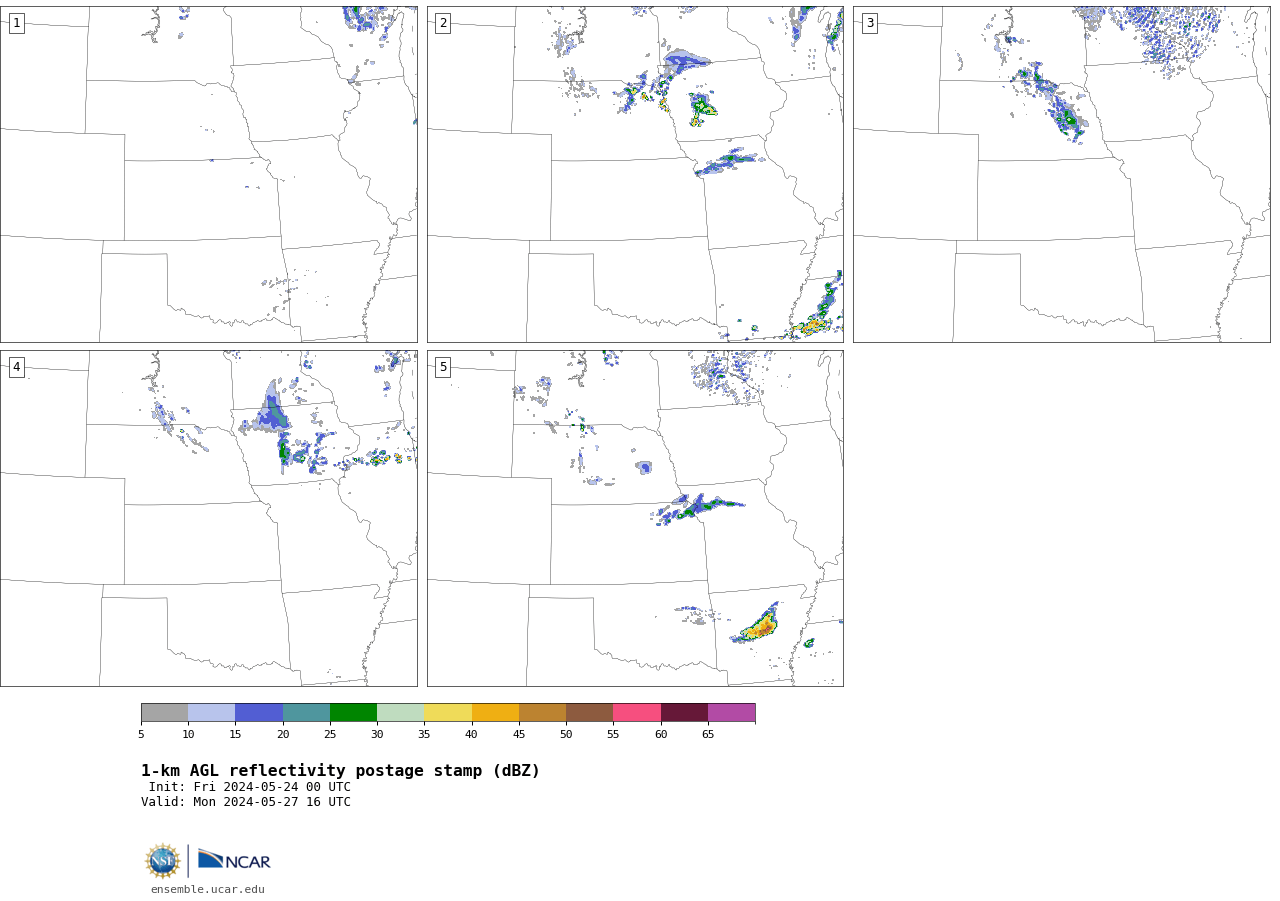1280x901 pixels.
Task: Click the colorbar tick label '5'
Action: click(141, 735)
